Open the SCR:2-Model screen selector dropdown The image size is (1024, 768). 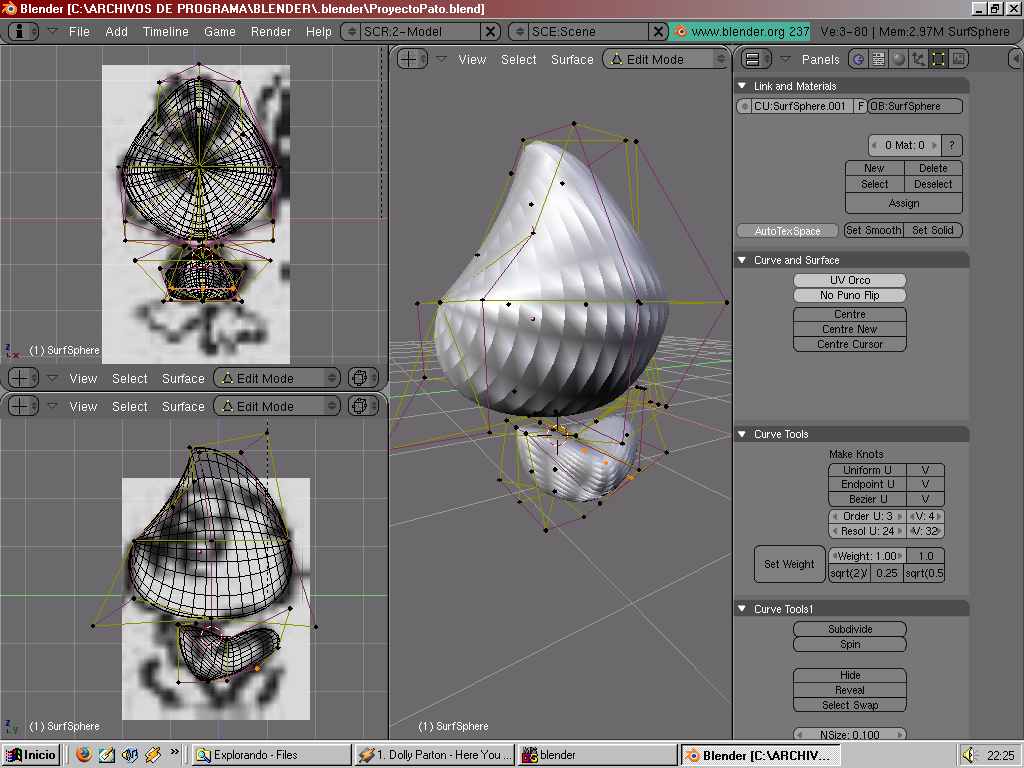coord(351,31)
